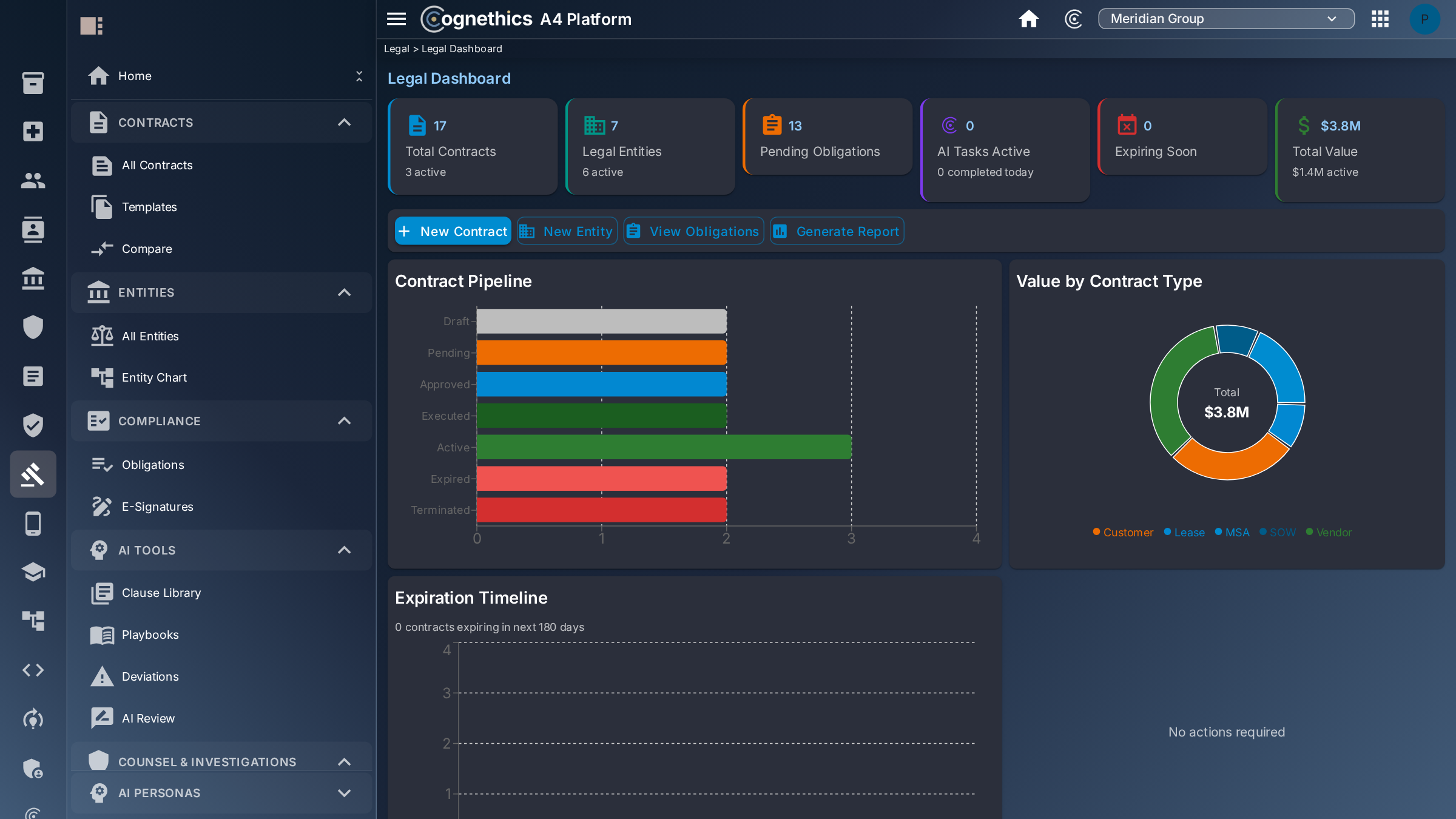Open the apps grid launcher
The height and width of the screenshot is (819, 1456).
tap(1380, 19)
